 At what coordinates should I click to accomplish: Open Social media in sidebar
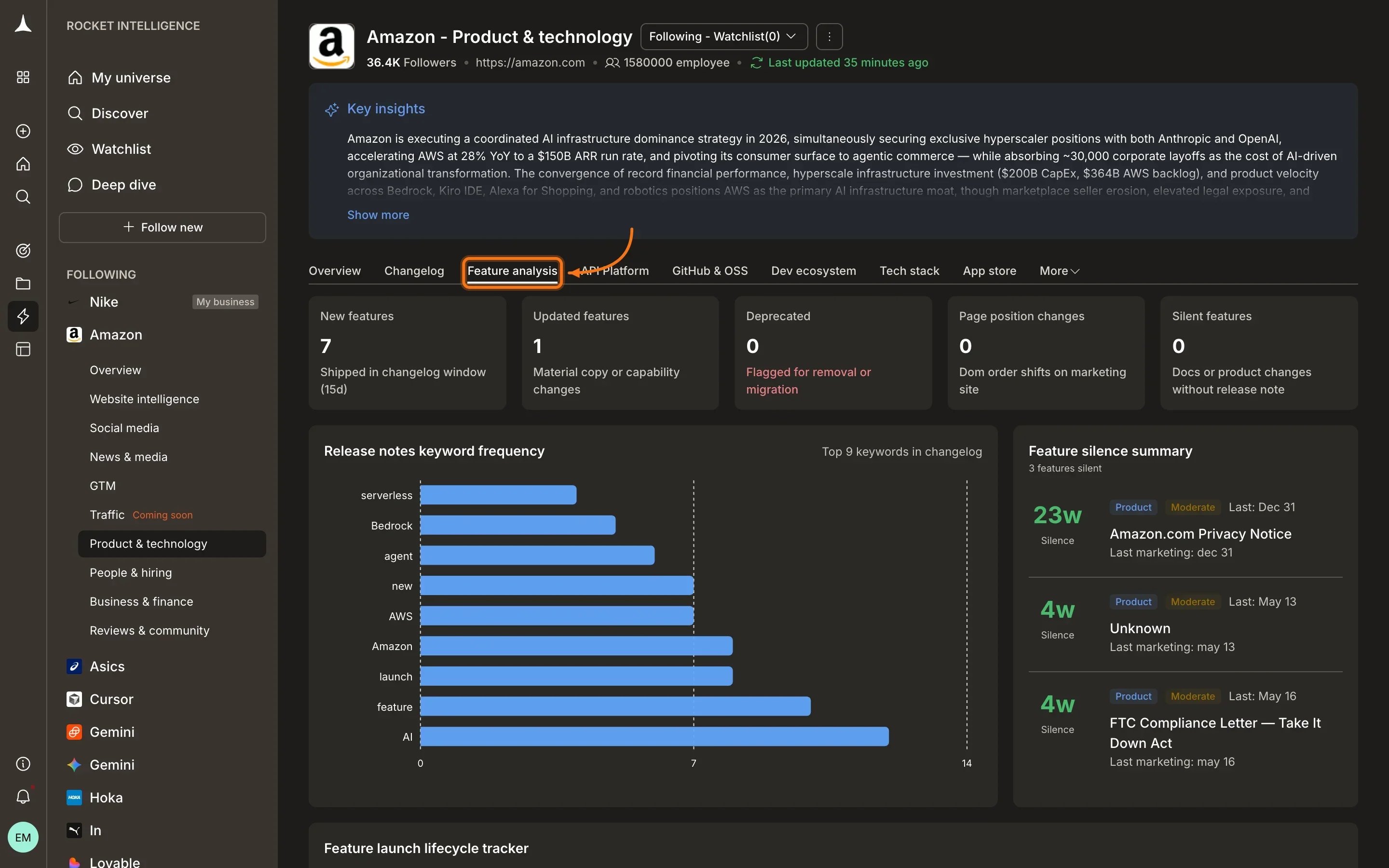click(124, 428)
